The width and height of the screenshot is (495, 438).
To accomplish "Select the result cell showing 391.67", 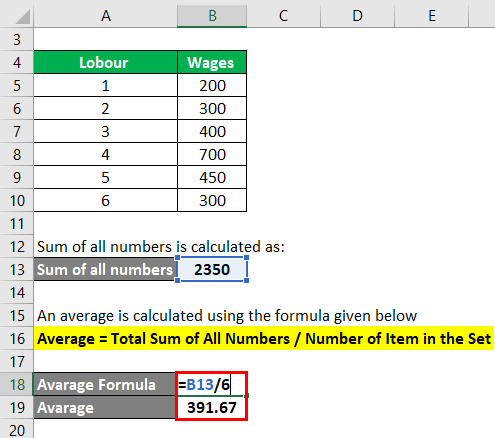I will (212, 407).
